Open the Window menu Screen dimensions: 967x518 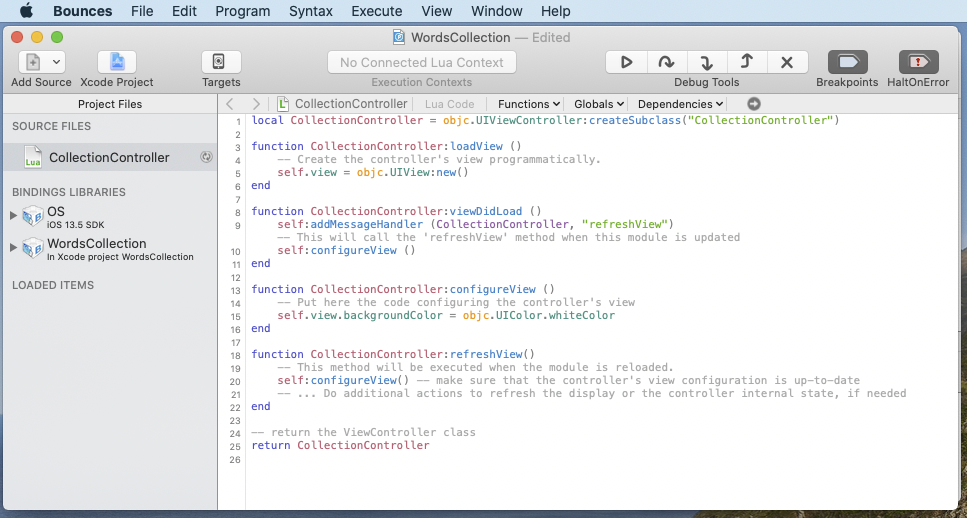coord(496,11)
